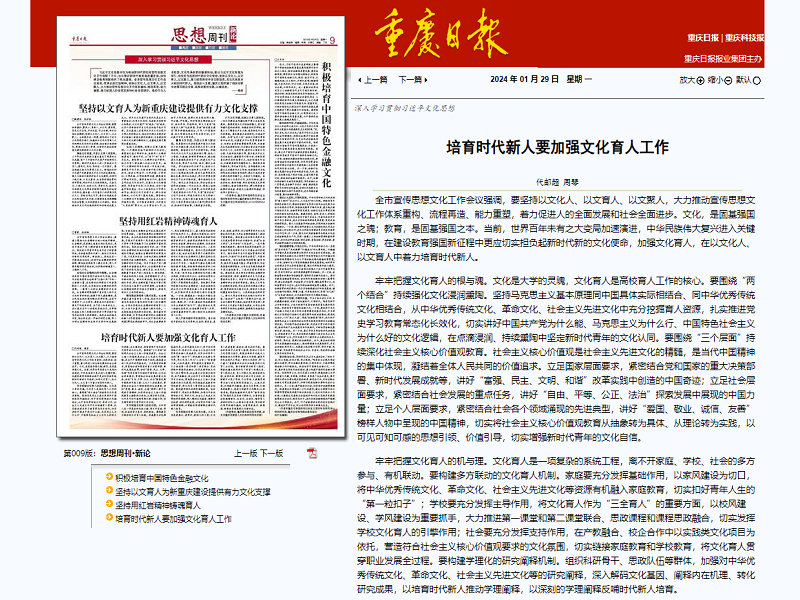Go to previous page 上一版
The height and width of the screenshot is (600, 800).
(x=245, y=453)
